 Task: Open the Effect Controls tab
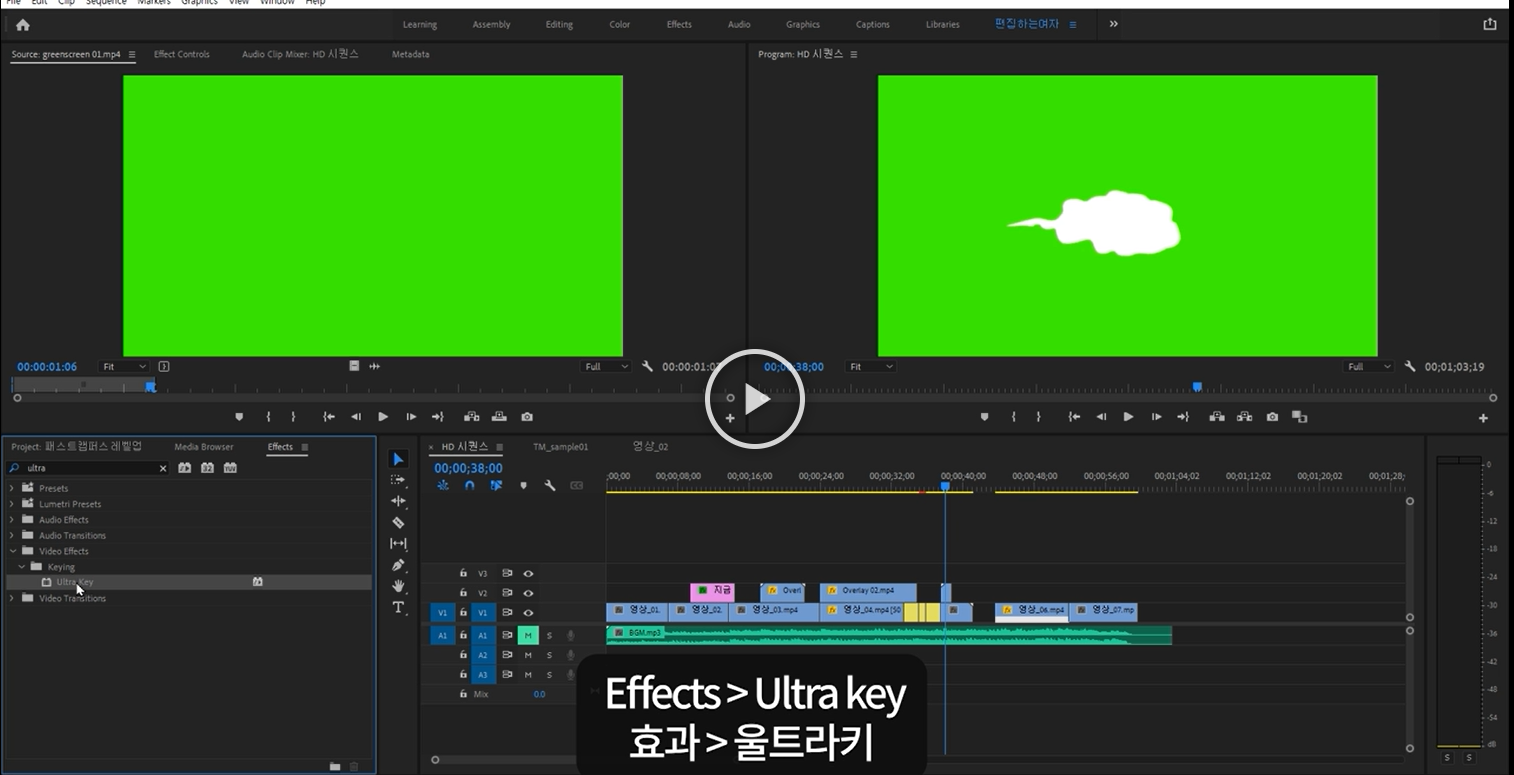point(182,54)
